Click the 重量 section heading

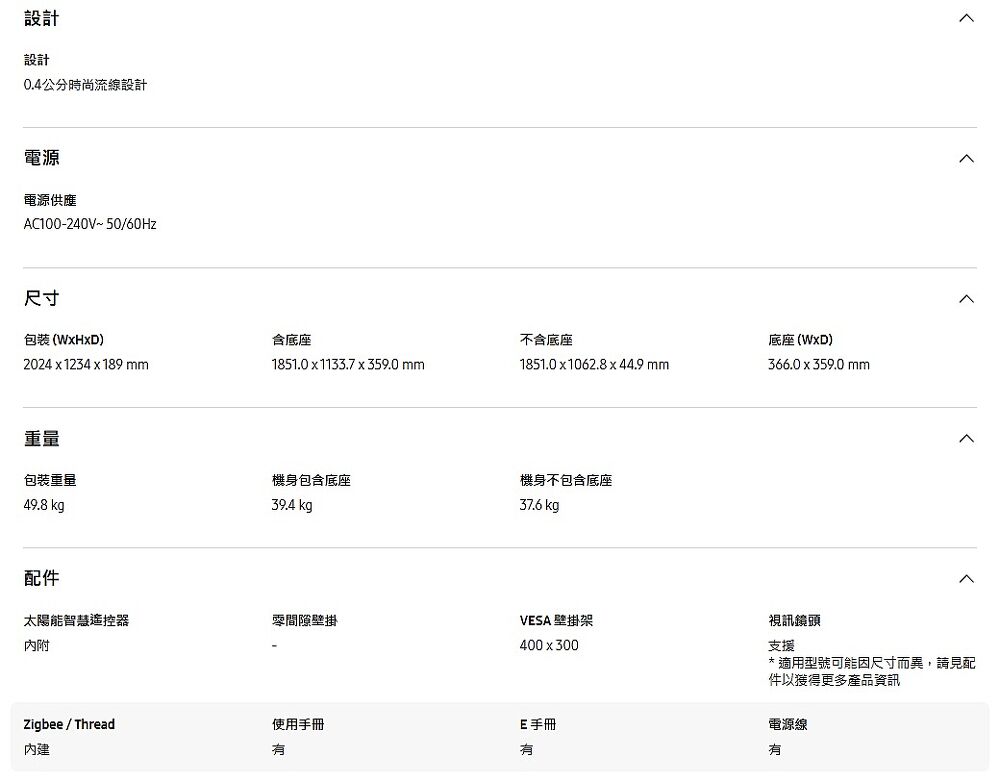coord(41,438)
